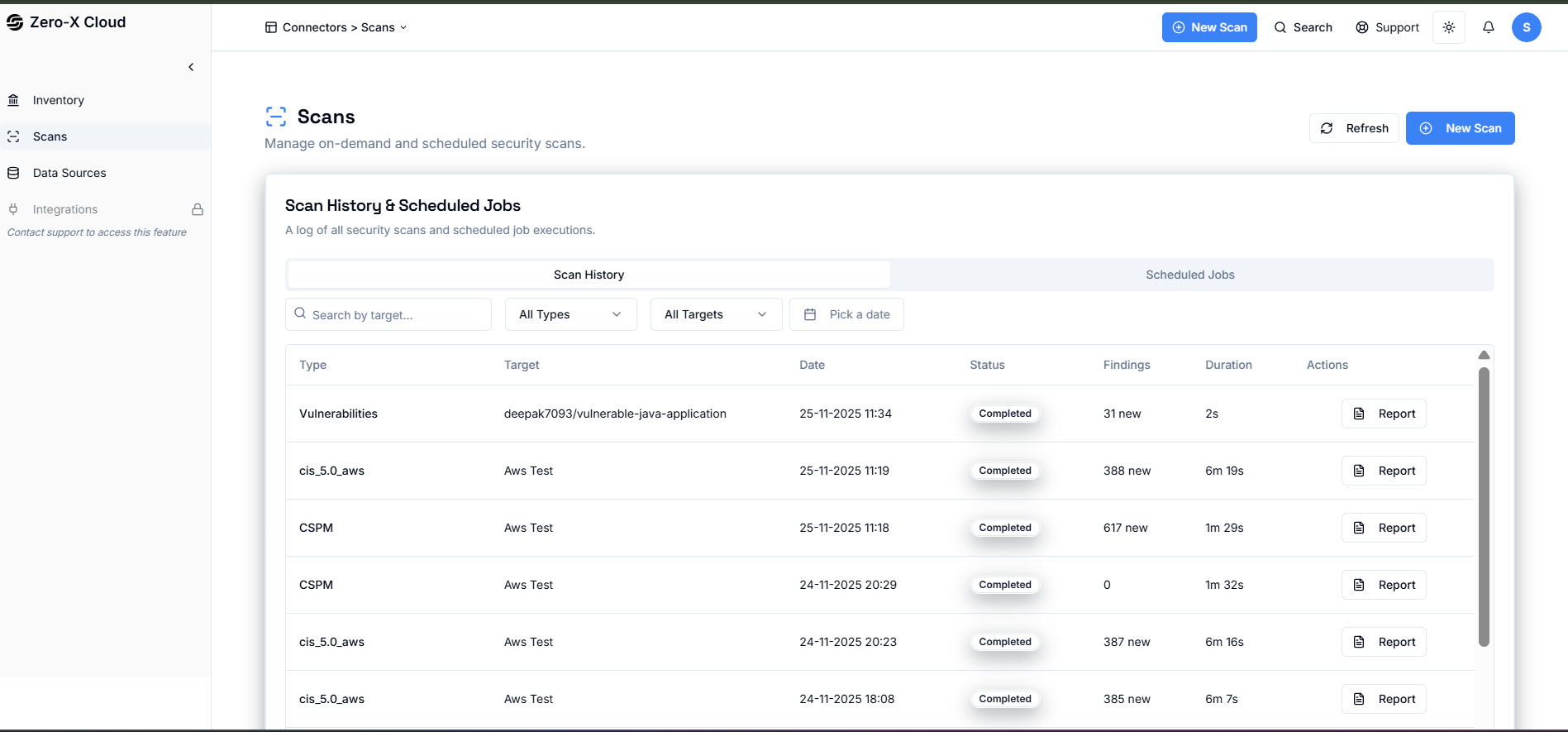1568x732 pixels.
Task: Click the table scrollbar up arrow
Action: pyautogui.click(x=1484, y=355)
